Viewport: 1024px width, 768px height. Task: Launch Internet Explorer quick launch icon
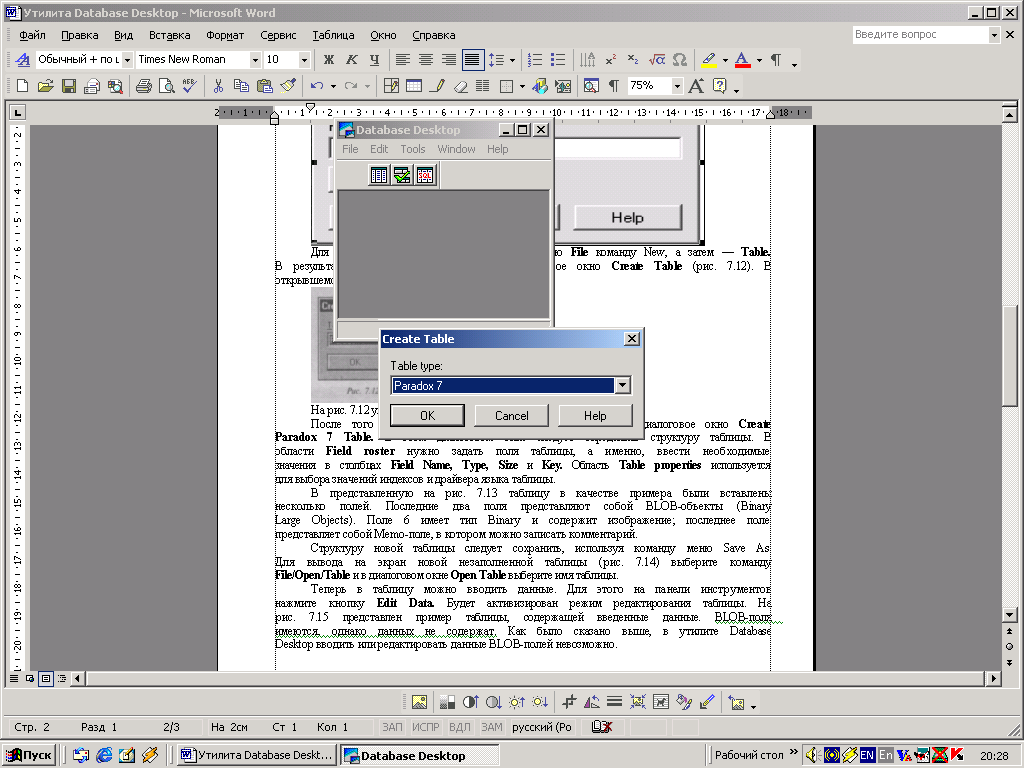pos(104,755)
